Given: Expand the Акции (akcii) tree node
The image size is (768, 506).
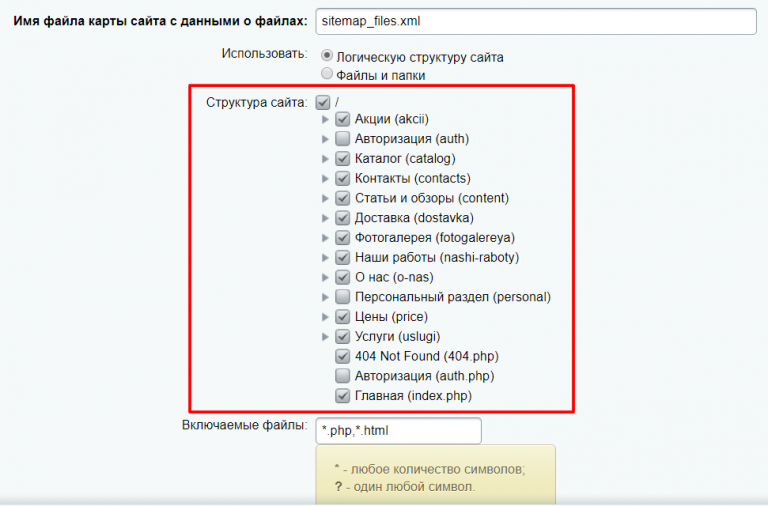Looking at the screenshot, I should point(325,119).
